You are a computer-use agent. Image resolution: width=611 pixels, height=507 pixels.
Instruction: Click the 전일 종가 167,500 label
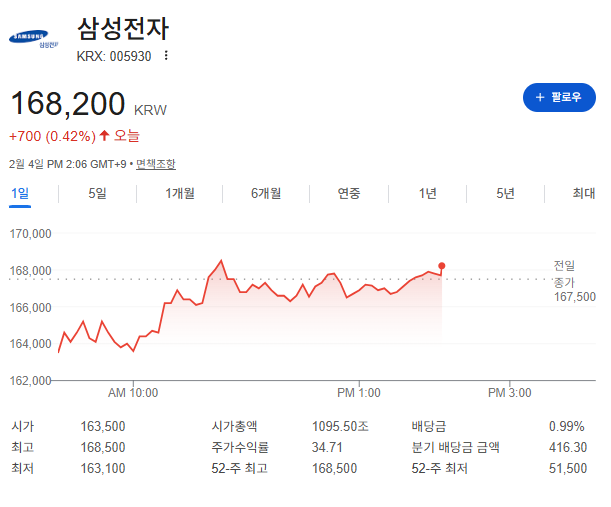(574, 281)
